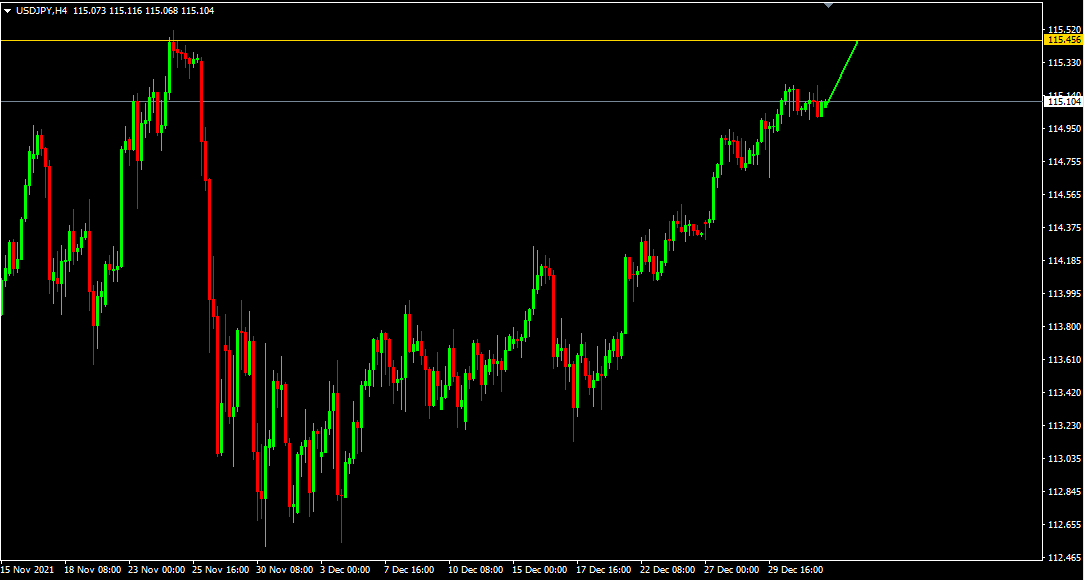Click the 30 Nov 08:00 time label

coord(284,570)
